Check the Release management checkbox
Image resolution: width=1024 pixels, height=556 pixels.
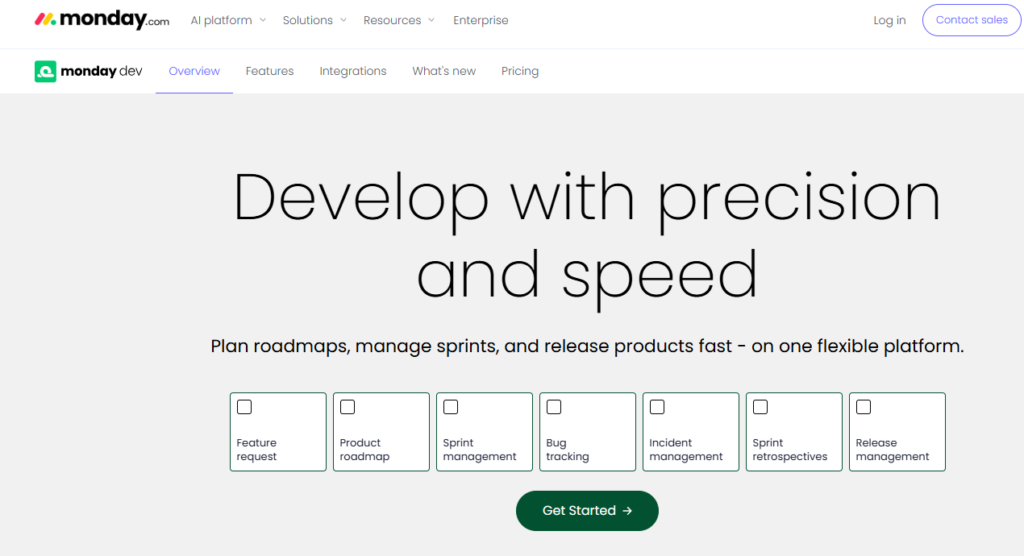coord(863,407)
